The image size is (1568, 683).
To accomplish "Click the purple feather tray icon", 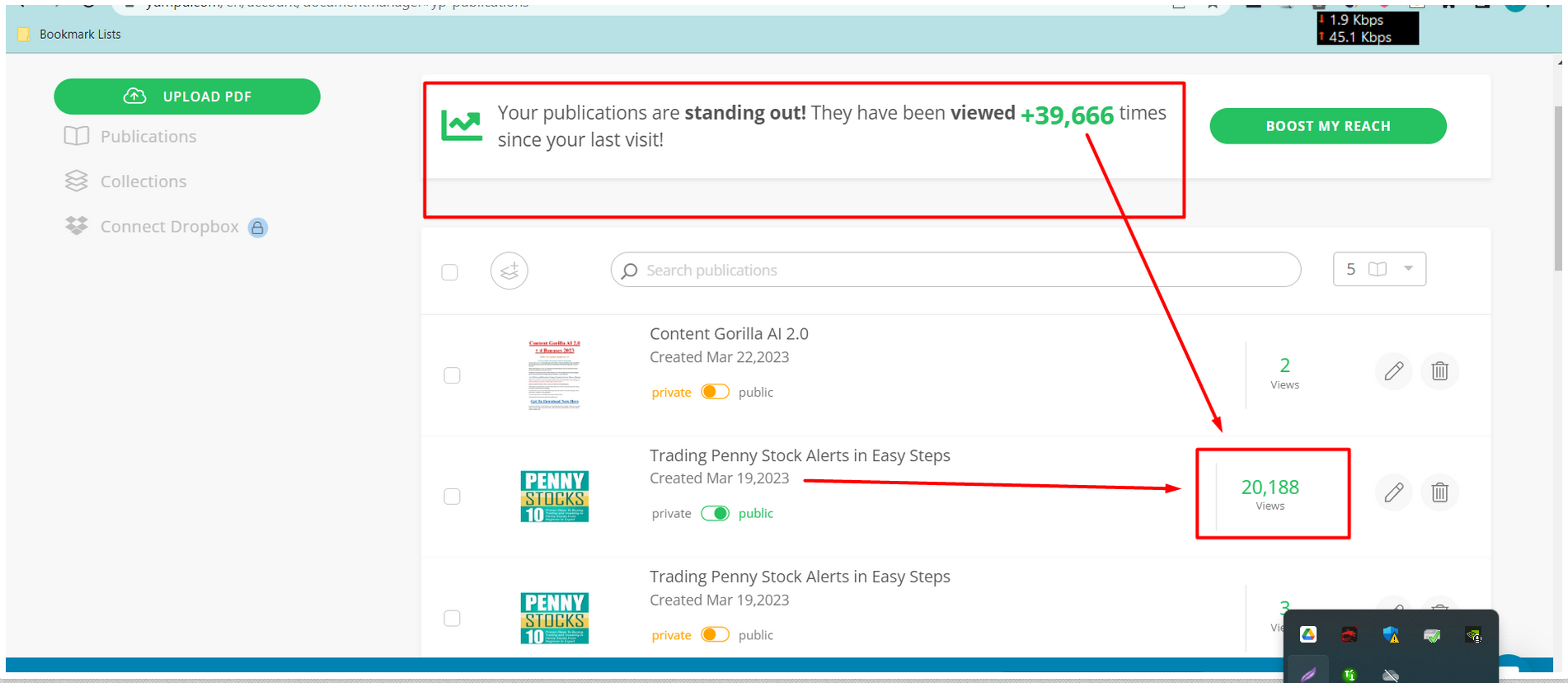I will (x=1308, y=675).
